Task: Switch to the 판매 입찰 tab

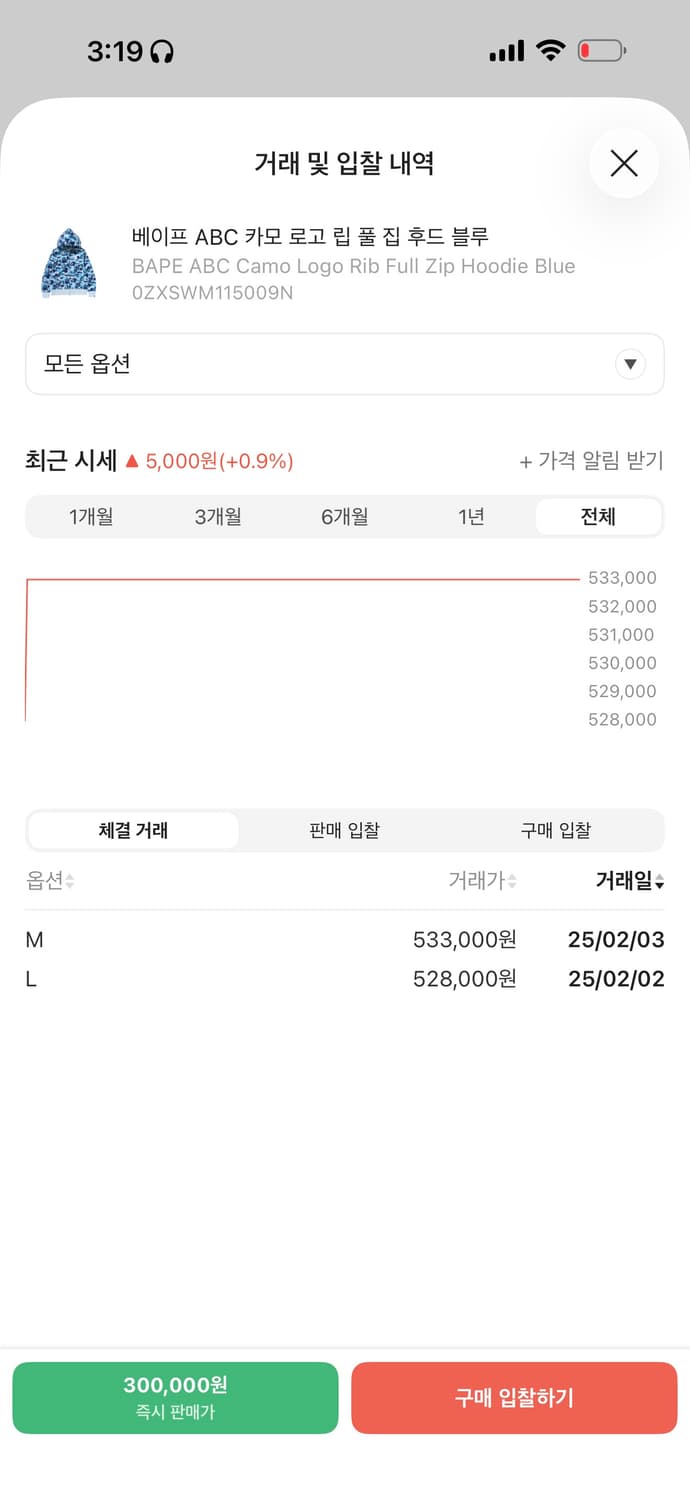Action: (344, 830)
